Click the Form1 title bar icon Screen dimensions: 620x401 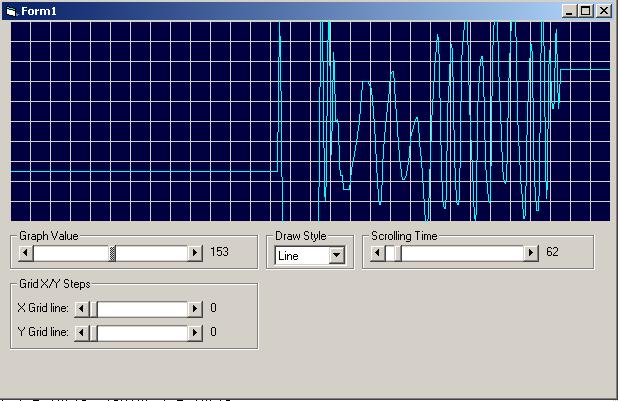tap(11, 11)
